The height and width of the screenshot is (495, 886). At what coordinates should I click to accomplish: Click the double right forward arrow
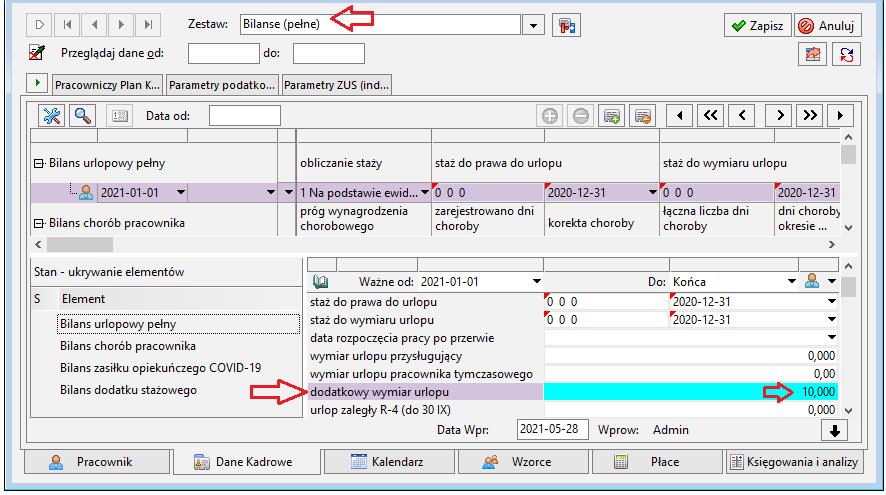[x=810, y=116]
